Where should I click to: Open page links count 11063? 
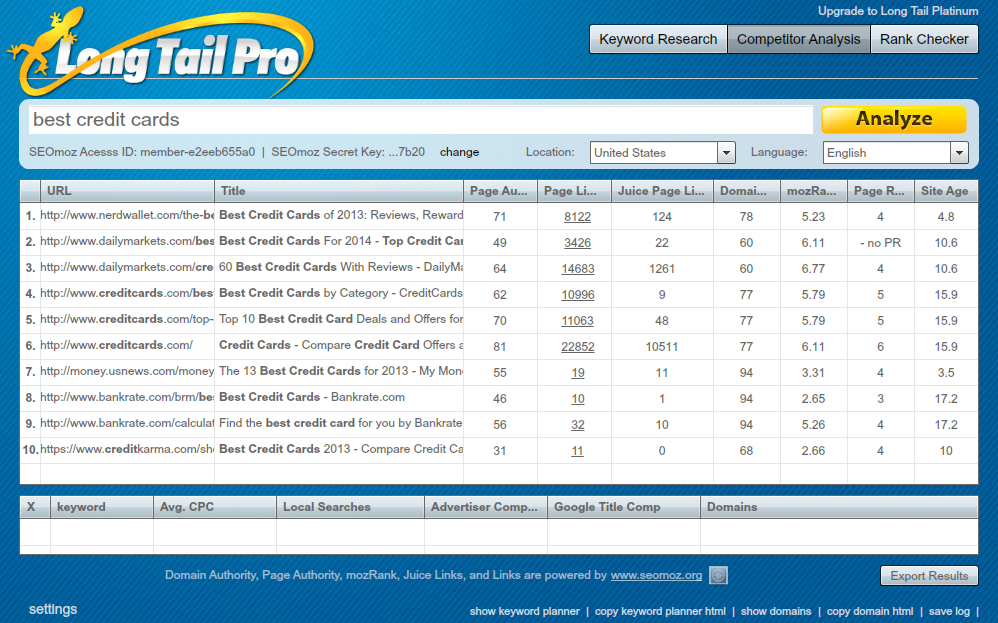[x=577, y=321]
